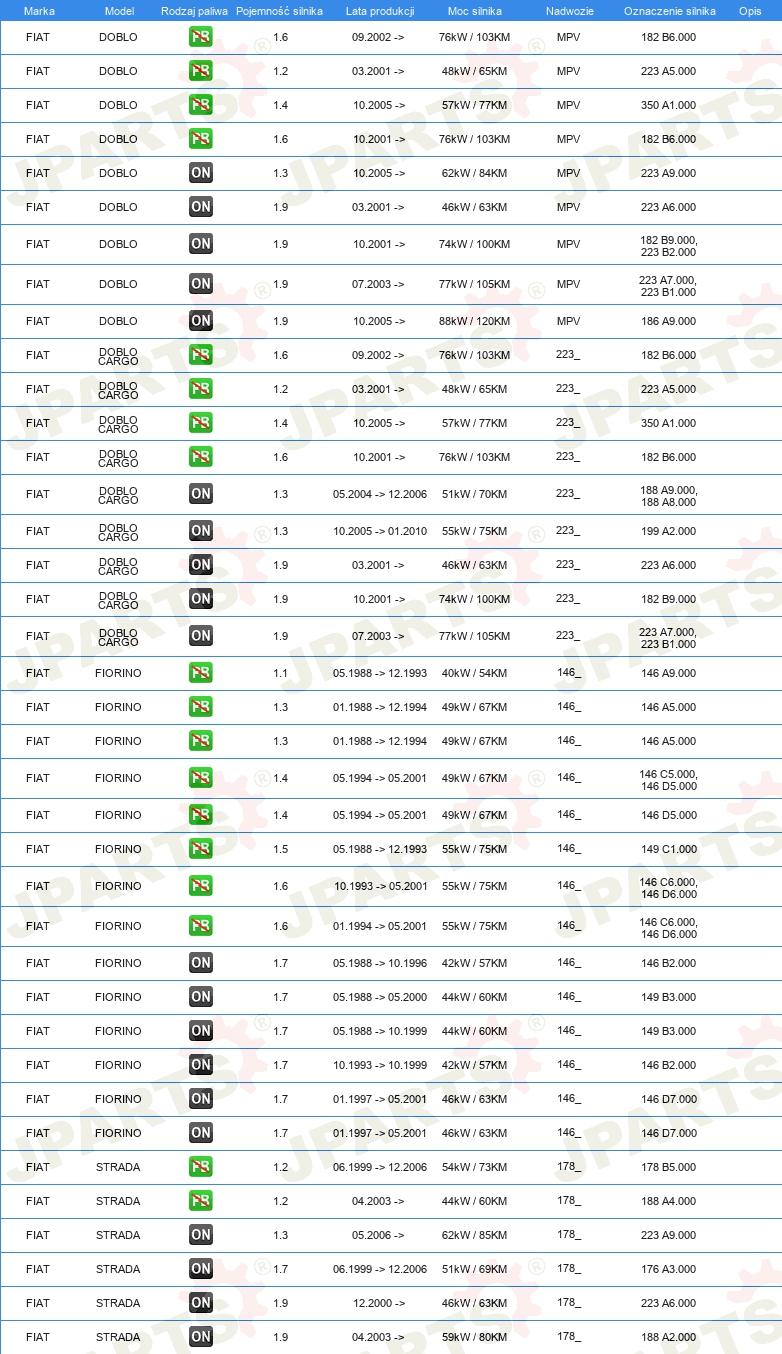
Task: Click petrol icon in Doblo MPV 09.2002 row
Action: click(201, 37)
